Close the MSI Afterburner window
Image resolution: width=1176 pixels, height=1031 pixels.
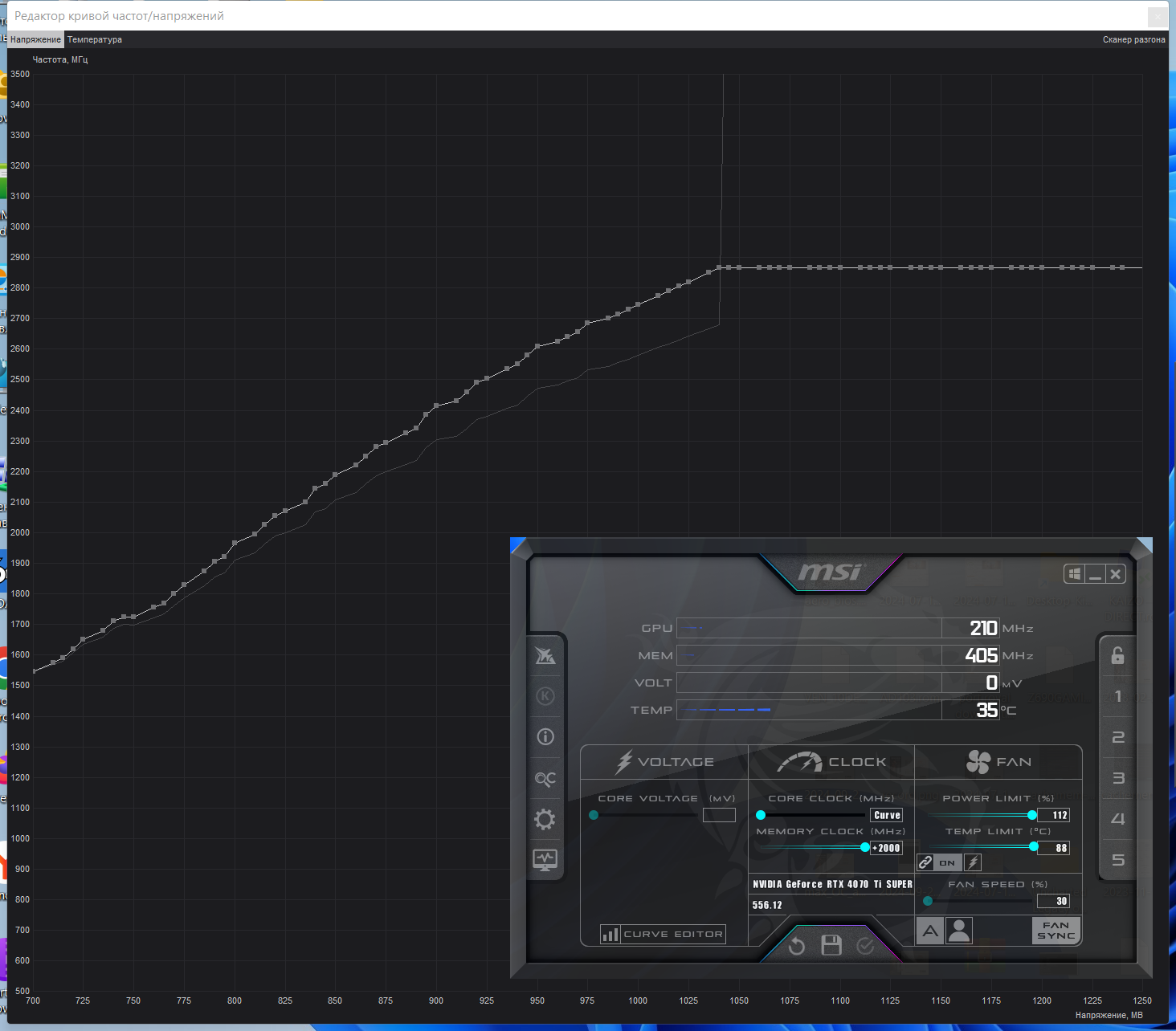coord(1115,574)
